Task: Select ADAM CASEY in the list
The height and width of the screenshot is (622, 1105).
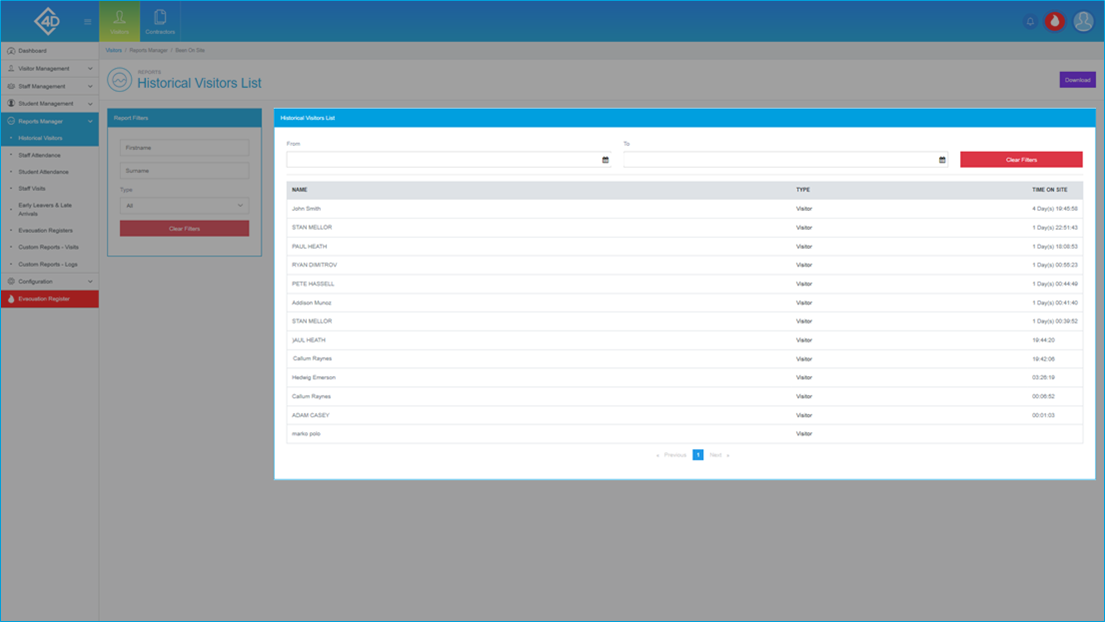Action: [x=310, y=416]
